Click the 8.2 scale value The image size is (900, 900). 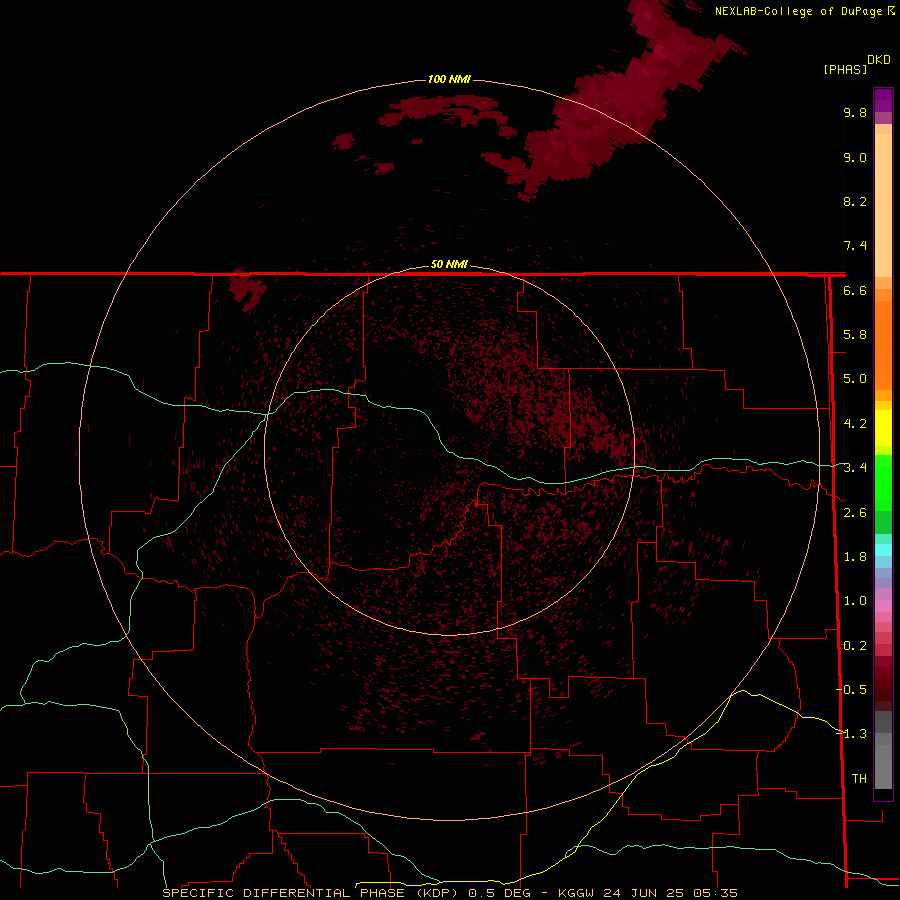[x=855, y=201]
